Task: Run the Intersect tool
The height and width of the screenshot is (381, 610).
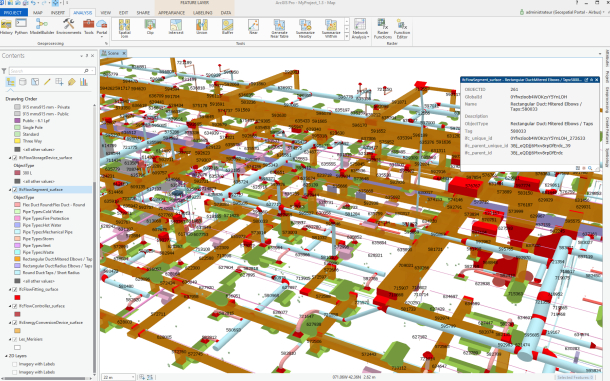Action: [176, 27]
